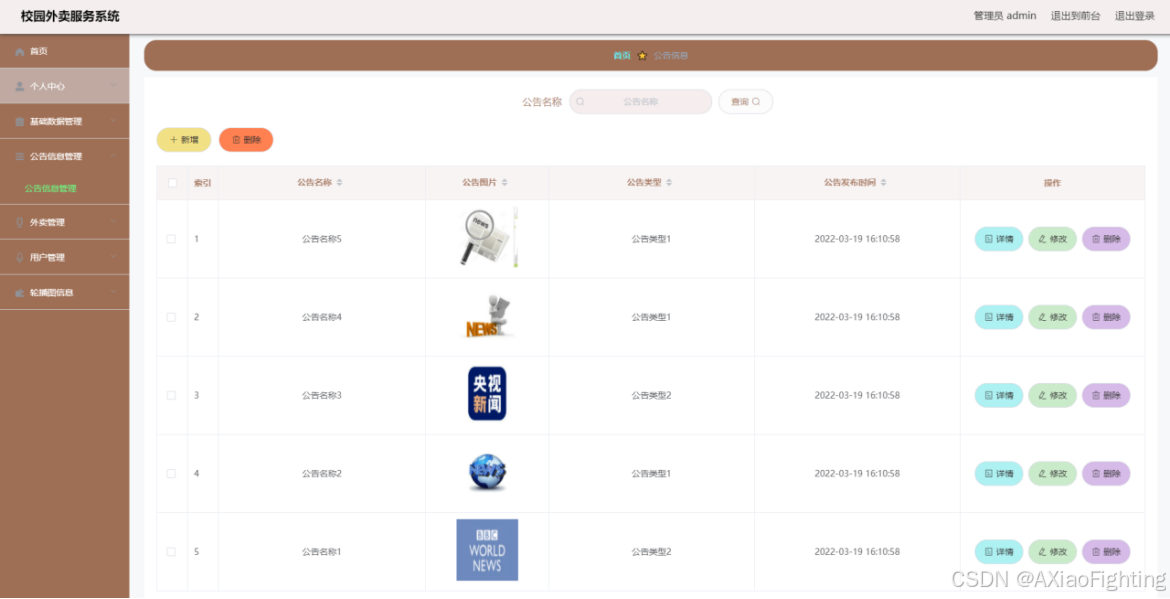Click the BBC World News thumbnail
Screen dimensions: 1170x599
tap(487, 550)
